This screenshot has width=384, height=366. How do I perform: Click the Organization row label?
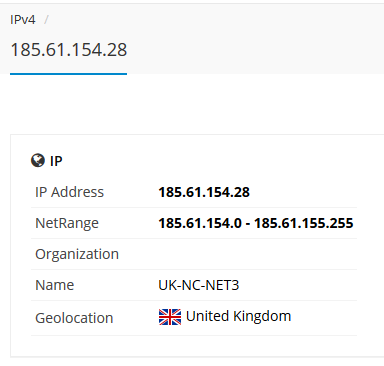77,254
